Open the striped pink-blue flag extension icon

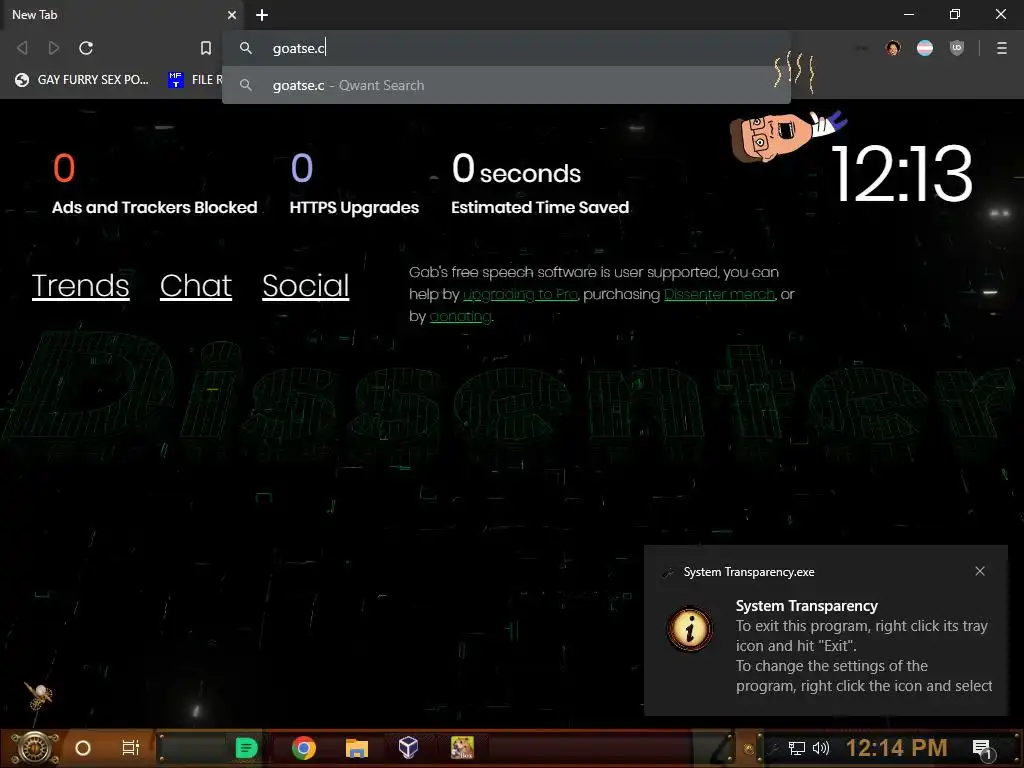click(925, 48)
